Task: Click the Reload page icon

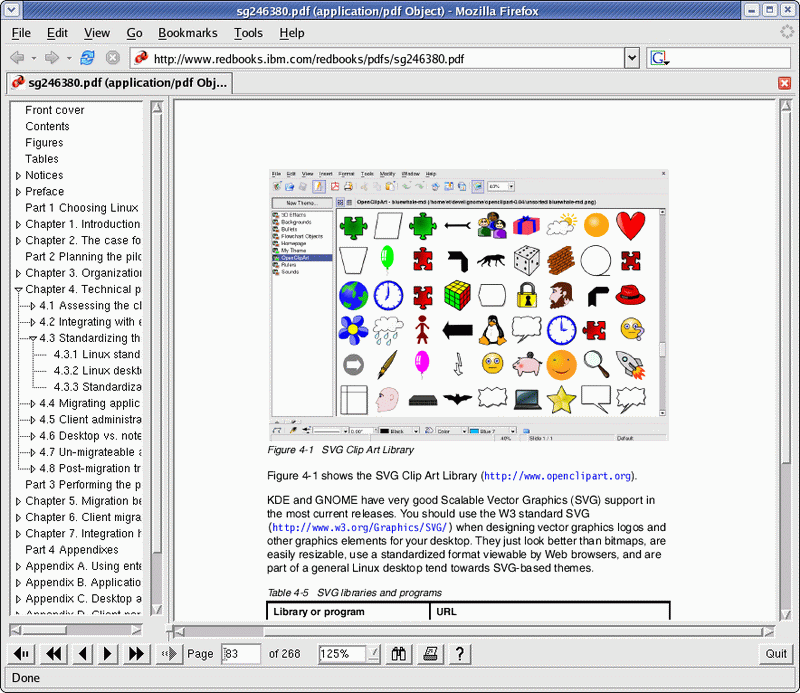Action: click(x=88, y=58)
